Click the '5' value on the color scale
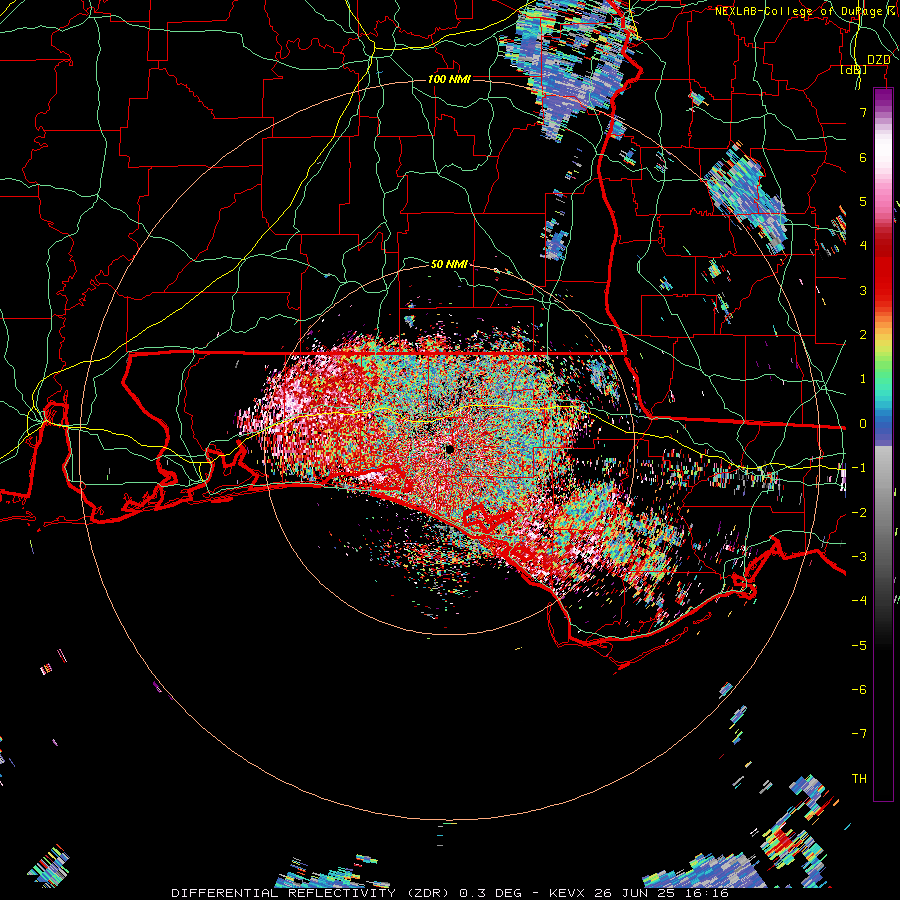This screenshot has height=900, width=900. [863, 201]
